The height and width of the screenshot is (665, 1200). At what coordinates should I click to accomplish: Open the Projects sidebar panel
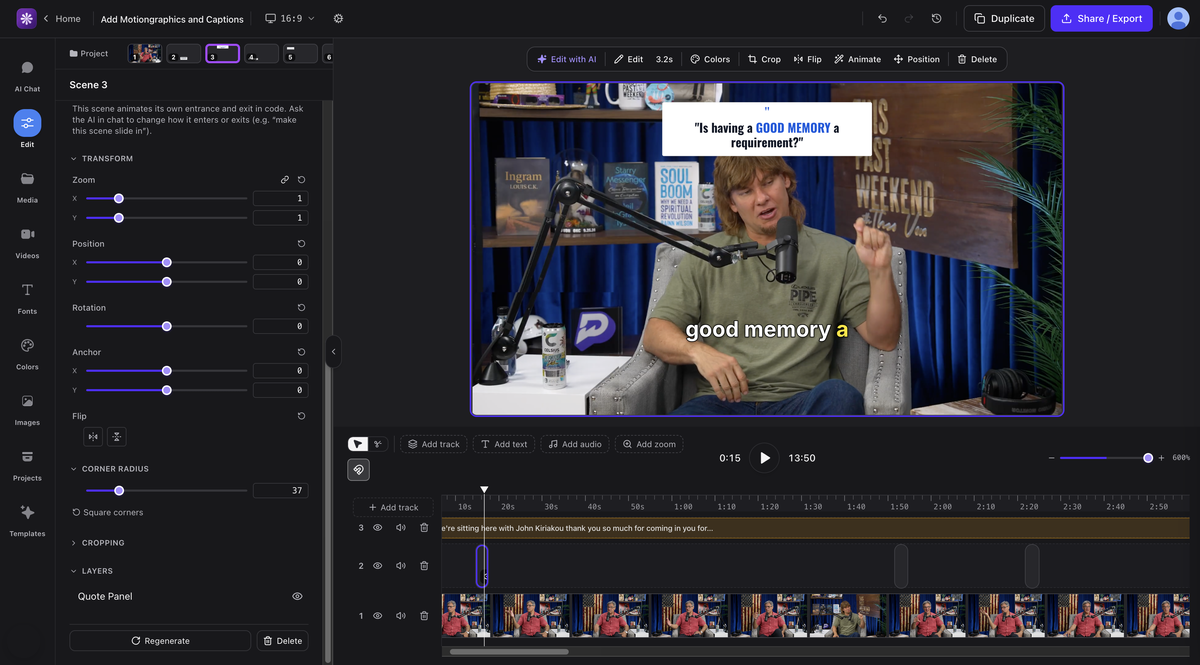coord(27,464)
